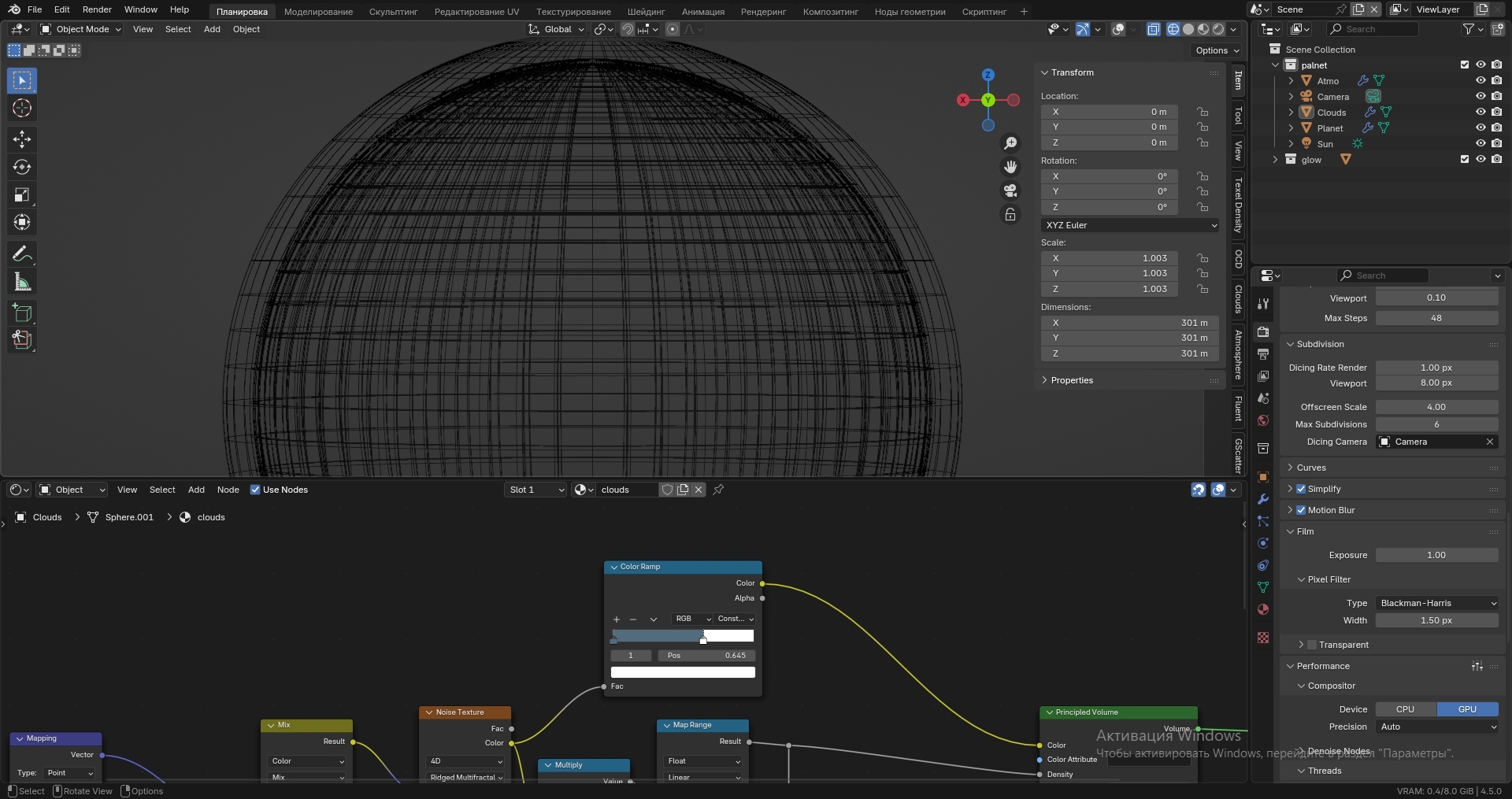1512x799 pixels.
Task: Select the Rotate tool
Action: point(22,167)
